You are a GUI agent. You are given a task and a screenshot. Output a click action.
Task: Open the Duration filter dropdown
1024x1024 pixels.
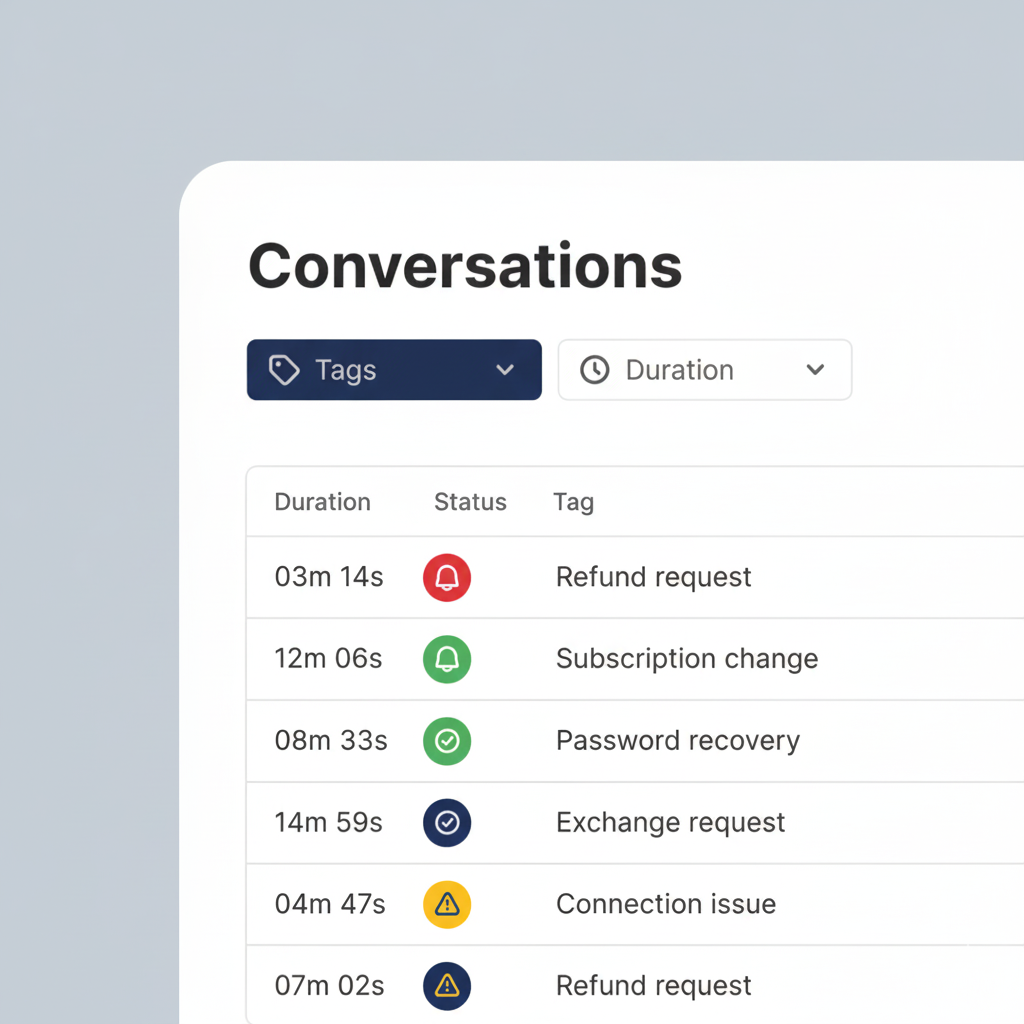pos(704,370)
